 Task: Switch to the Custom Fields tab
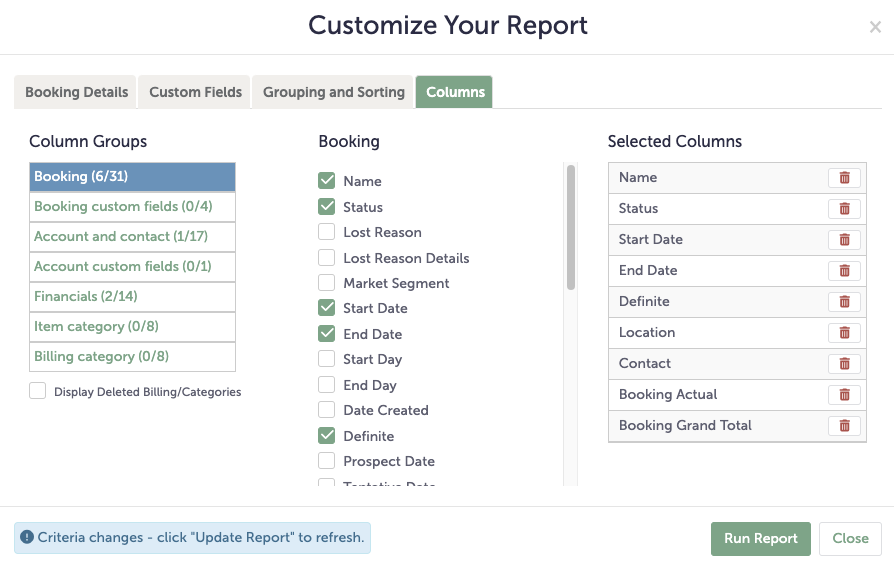pyautogui.click(x=196, y=91)
